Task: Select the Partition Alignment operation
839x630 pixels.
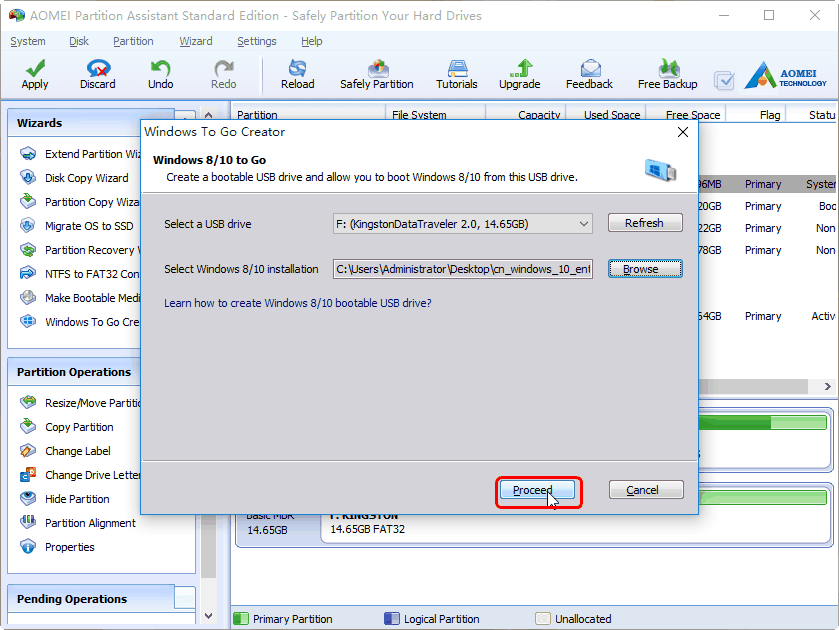Action: pyautogui.click(x=78, y=523)
